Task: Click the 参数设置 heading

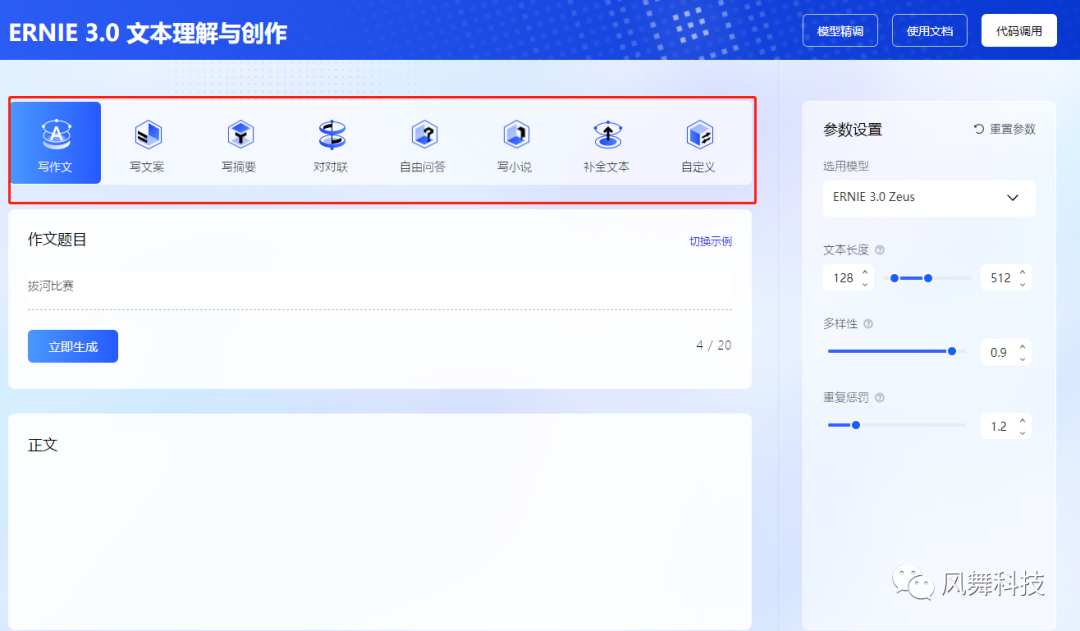Action: tap(853, 130)
